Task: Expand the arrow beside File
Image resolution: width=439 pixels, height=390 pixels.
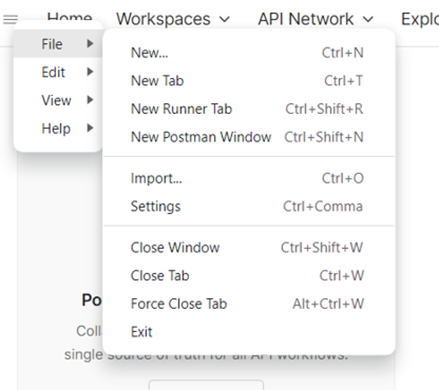Action: point(90,44)
